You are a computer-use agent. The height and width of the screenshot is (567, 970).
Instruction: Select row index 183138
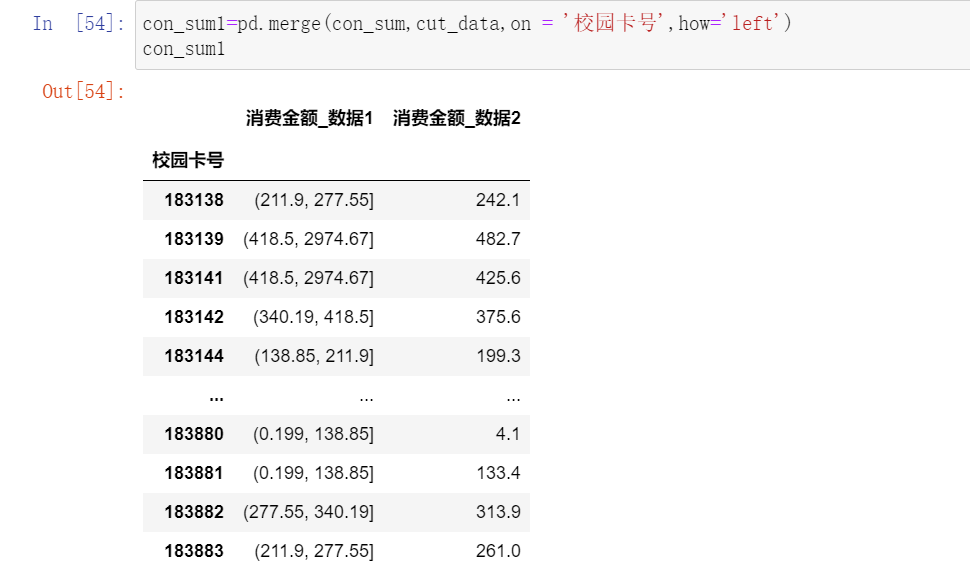[194, 200]
